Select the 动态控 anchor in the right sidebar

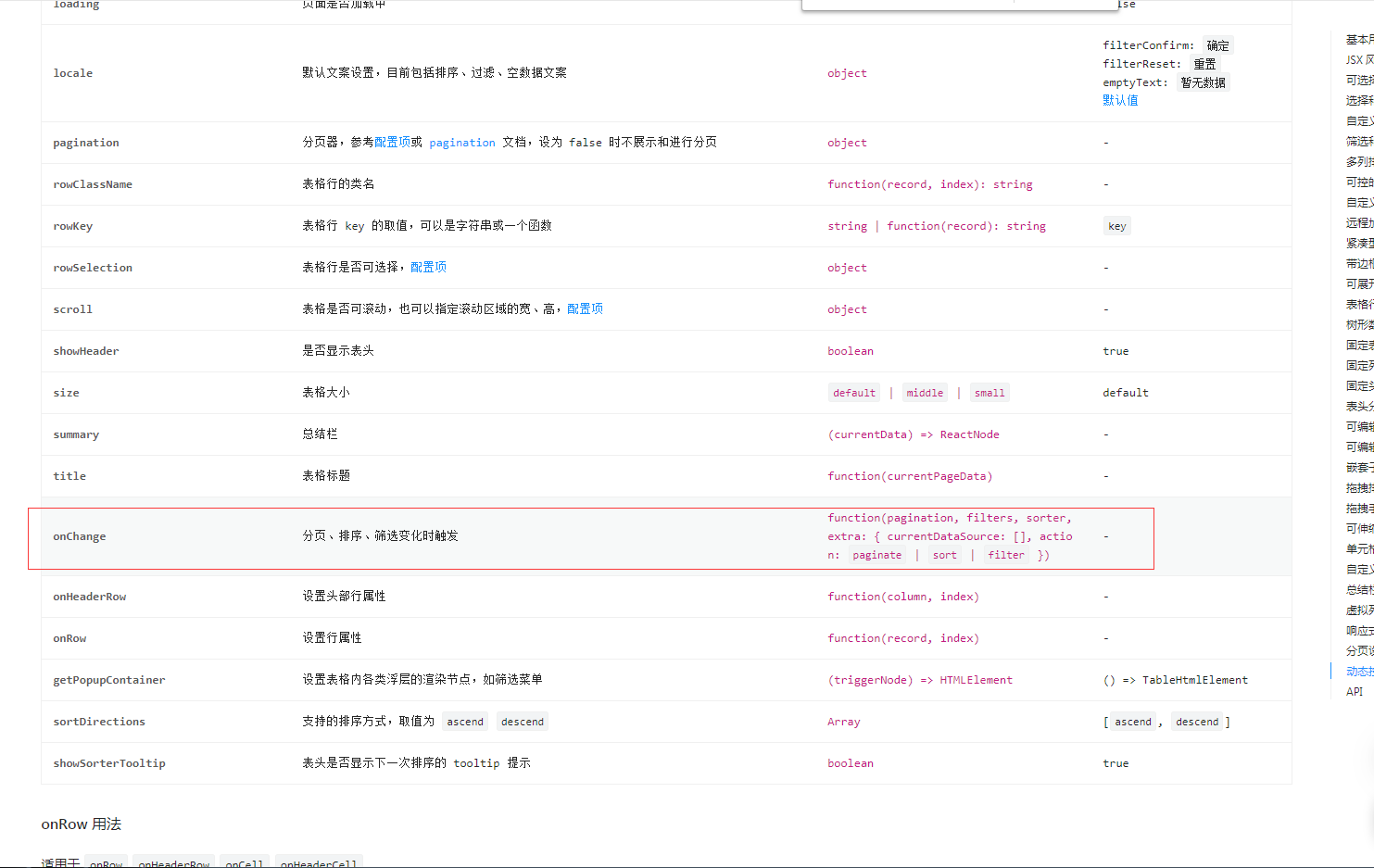(x=1359, y=671)
